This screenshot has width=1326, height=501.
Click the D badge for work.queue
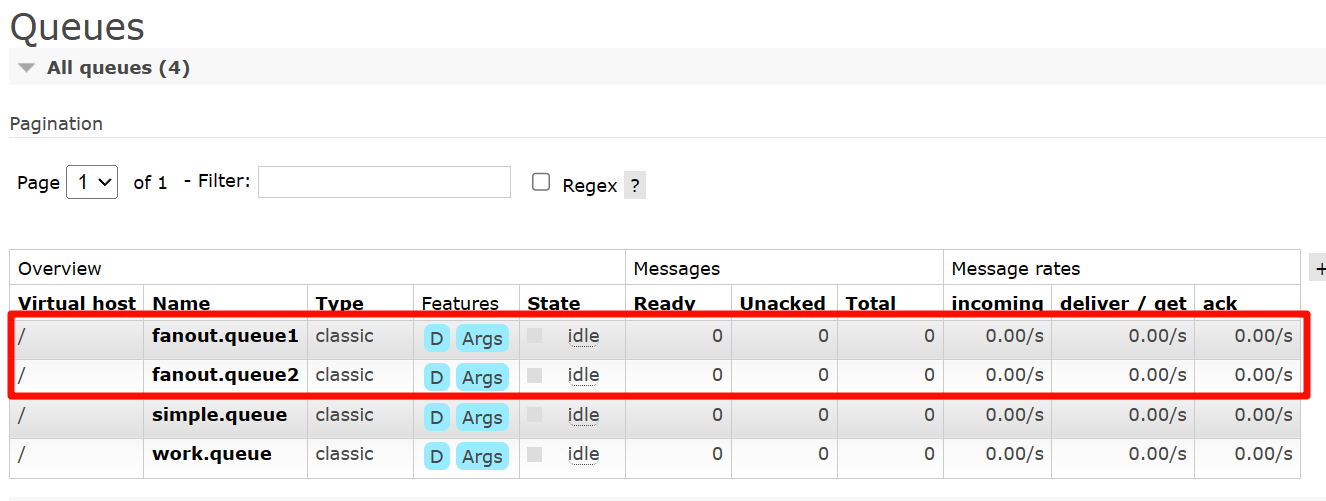(x=436, y=456)
